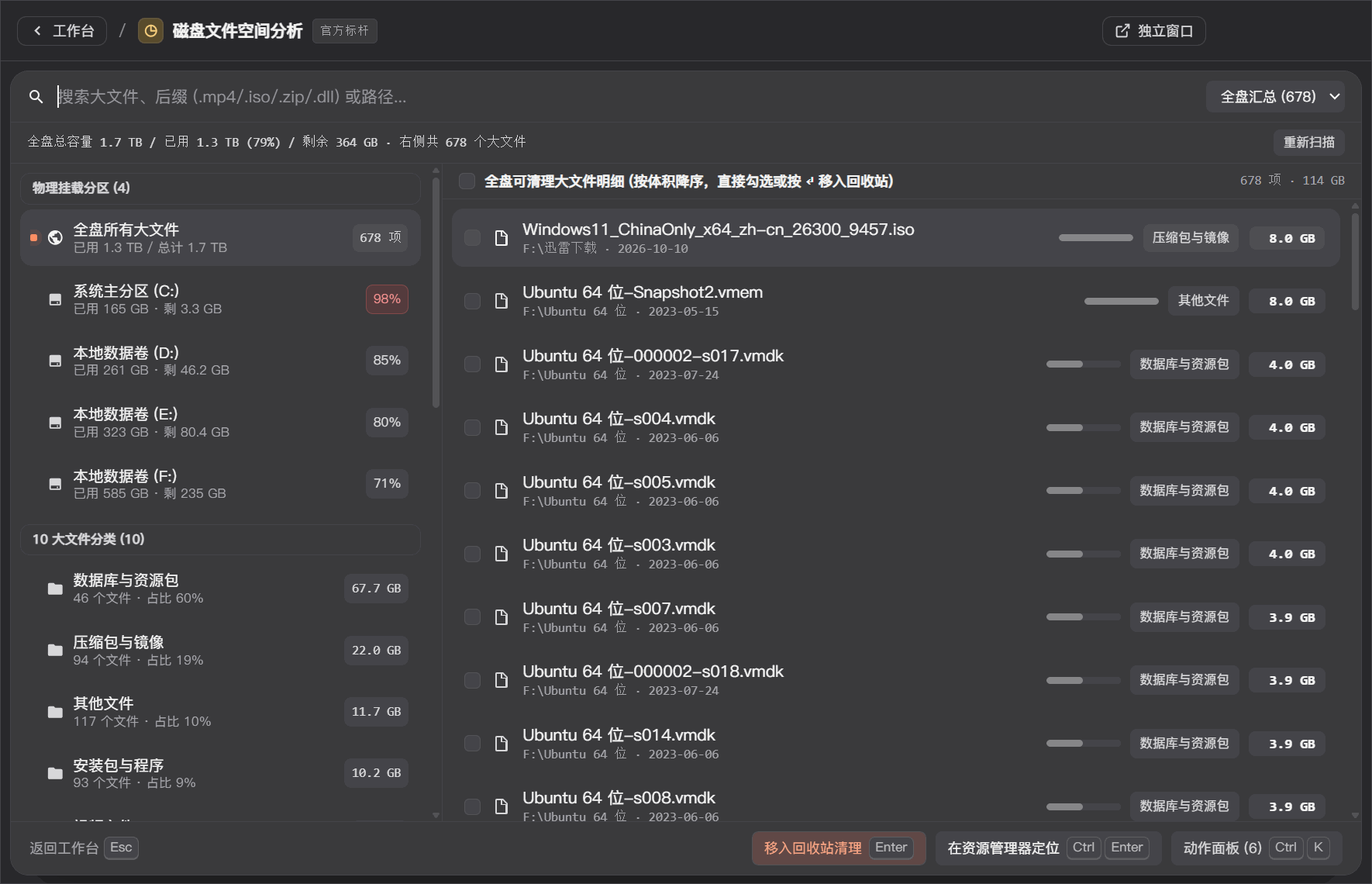The height and width of the screenshot is (884, 1372).
Task: Select the 其他文件 category row
Action: (220, 712)
